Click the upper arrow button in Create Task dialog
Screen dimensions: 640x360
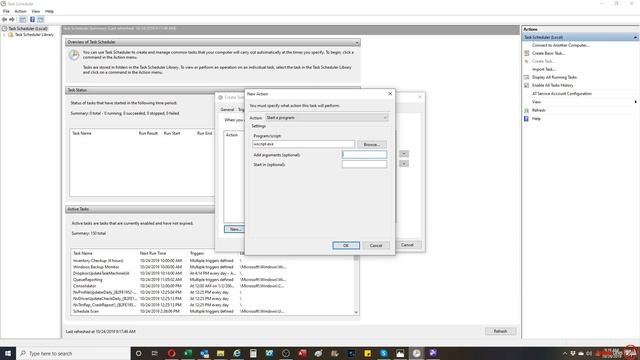pos(404,153)
